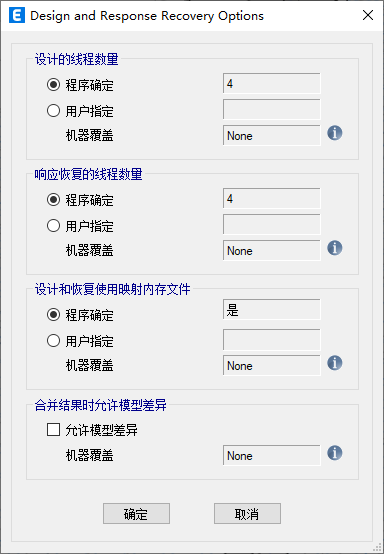Click info icon in 响应恢复的线程数量 section
Viewport: 384px width, 554px height.
pos(335,248)
